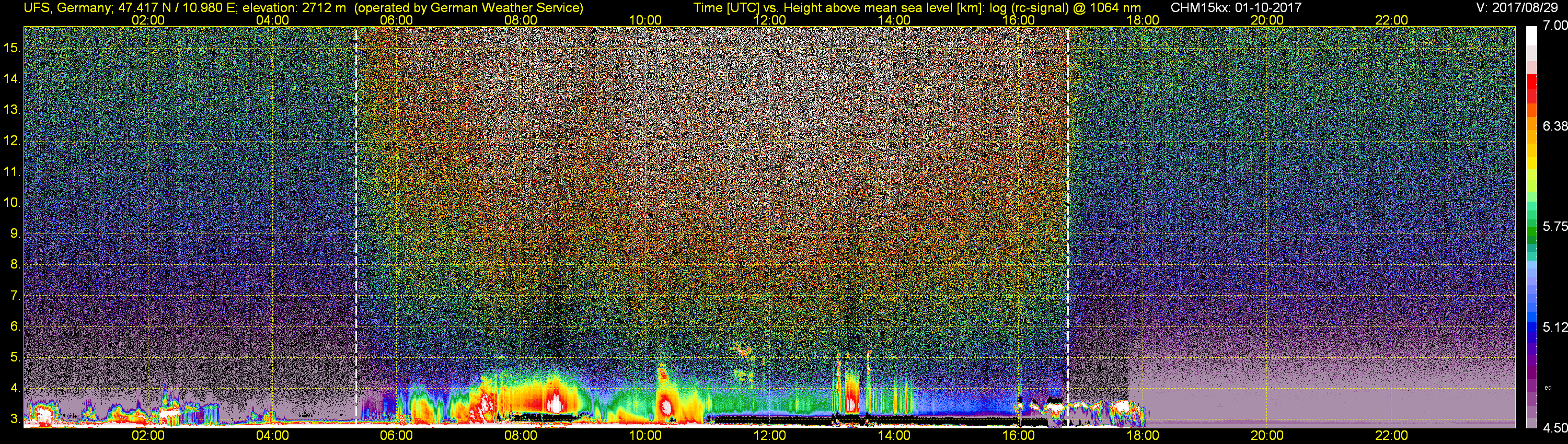This screenshot has width=1568, height=444.
Task: Click the 06:00 label on the bottom time axis
Action: (x=396, y=436)
